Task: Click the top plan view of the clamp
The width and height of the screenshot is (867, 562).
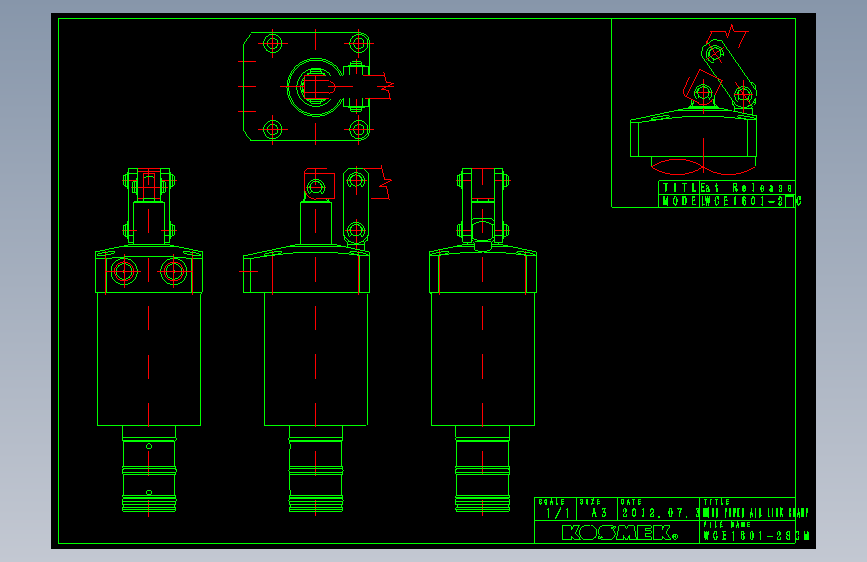Action: tap(316, 86)
